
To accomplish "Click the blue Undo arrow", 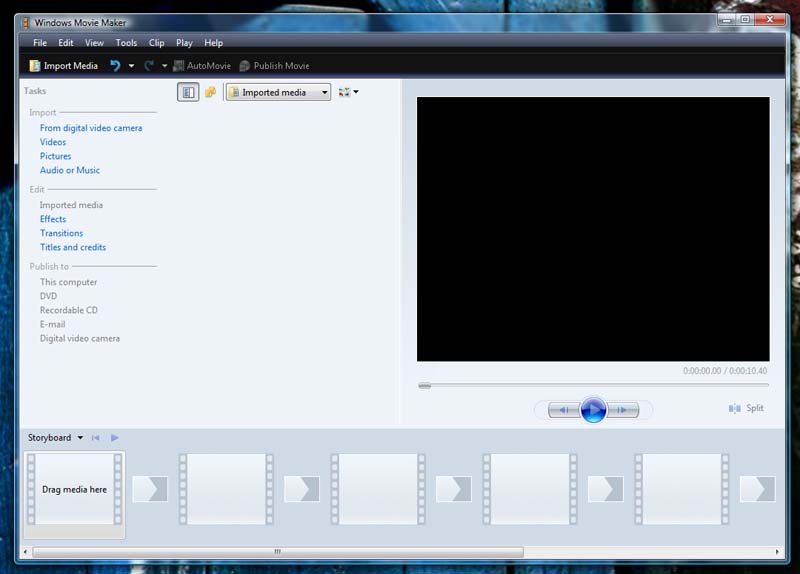I will (115, 66).
